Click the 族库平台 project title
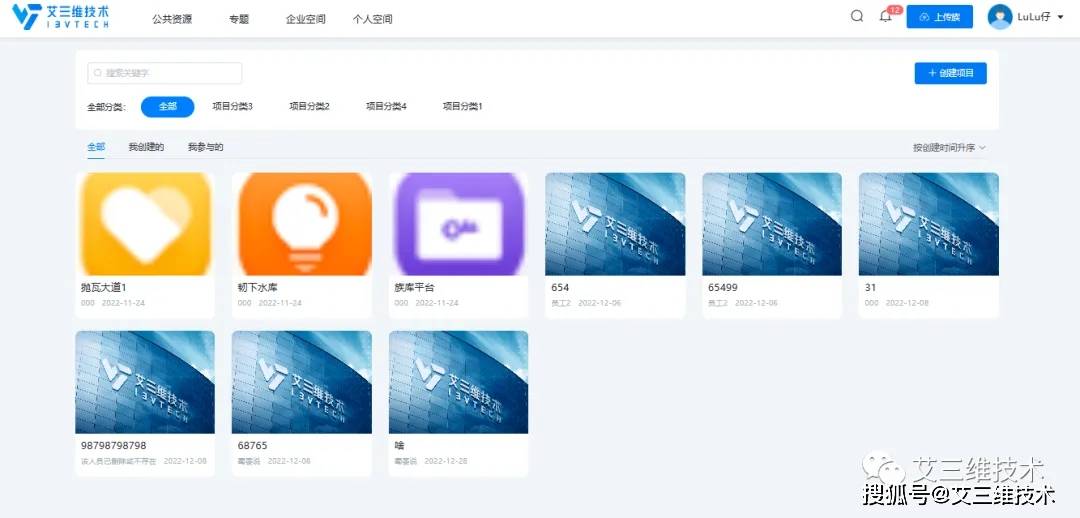The width and height of the screenshot is (1080, 518). click(415, 287)
